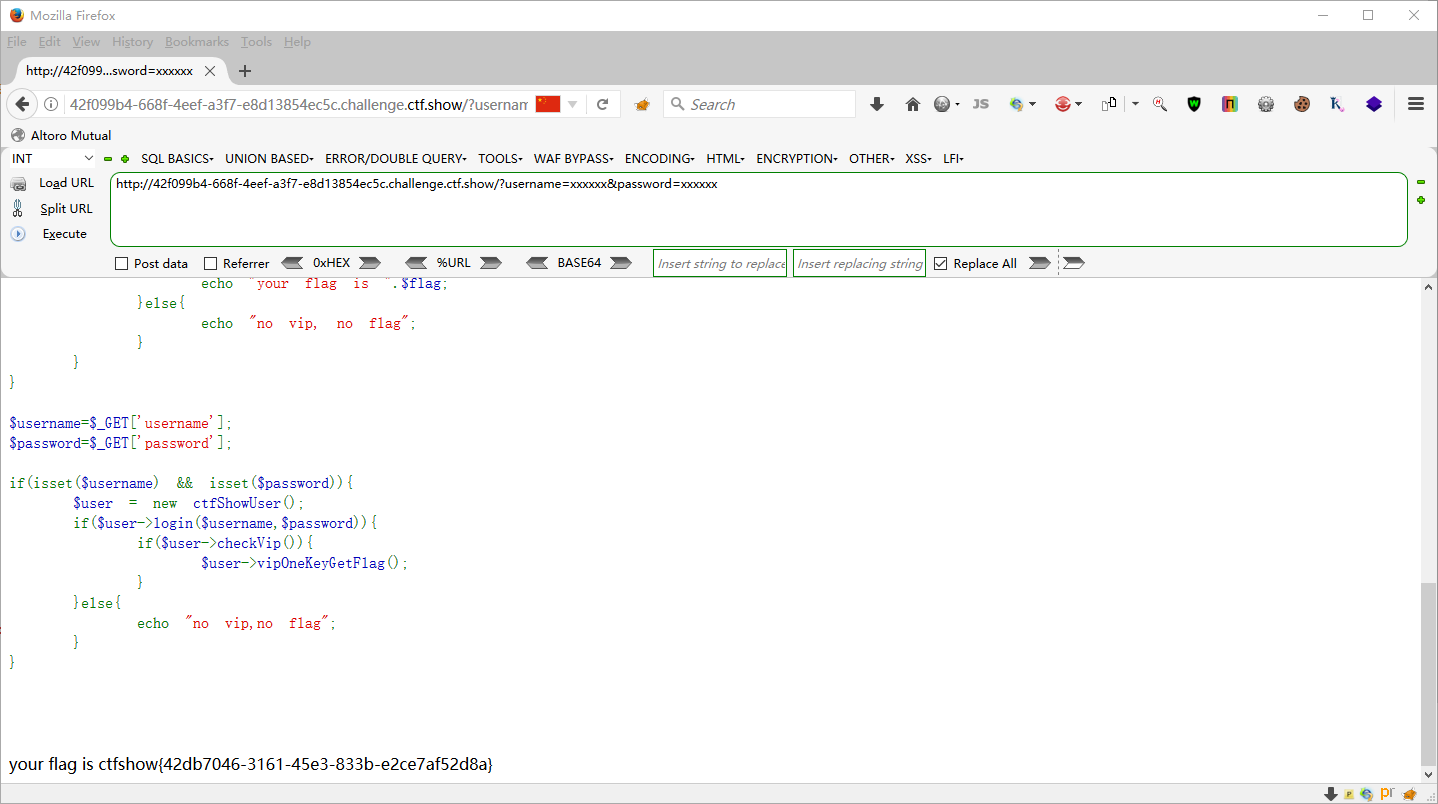The image size is (1438, 804).
Task: Click the JS toolbar icon
Action: [x=981, y=104]
